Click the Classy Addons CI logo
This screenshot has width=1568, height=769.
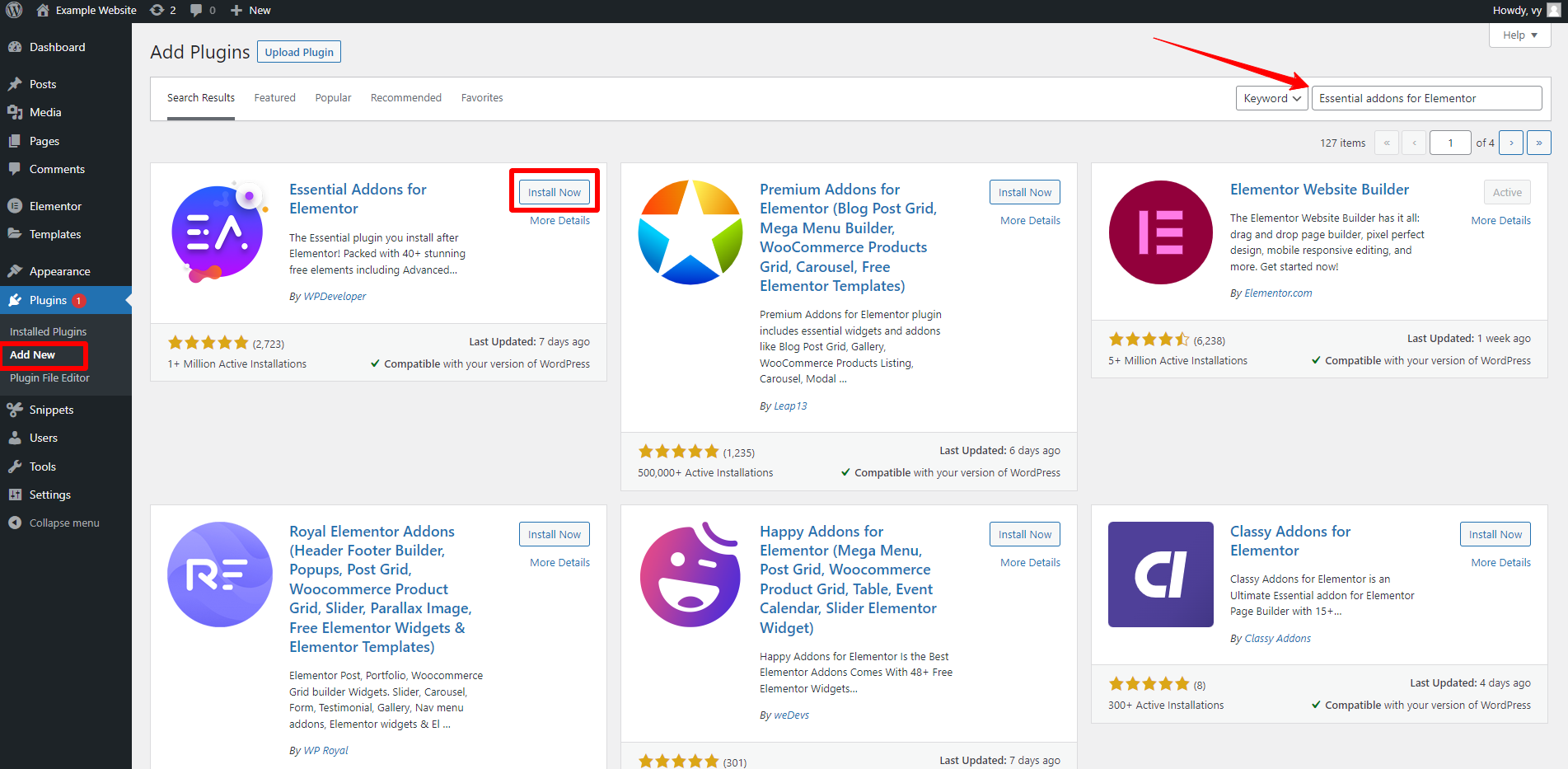1161,574
